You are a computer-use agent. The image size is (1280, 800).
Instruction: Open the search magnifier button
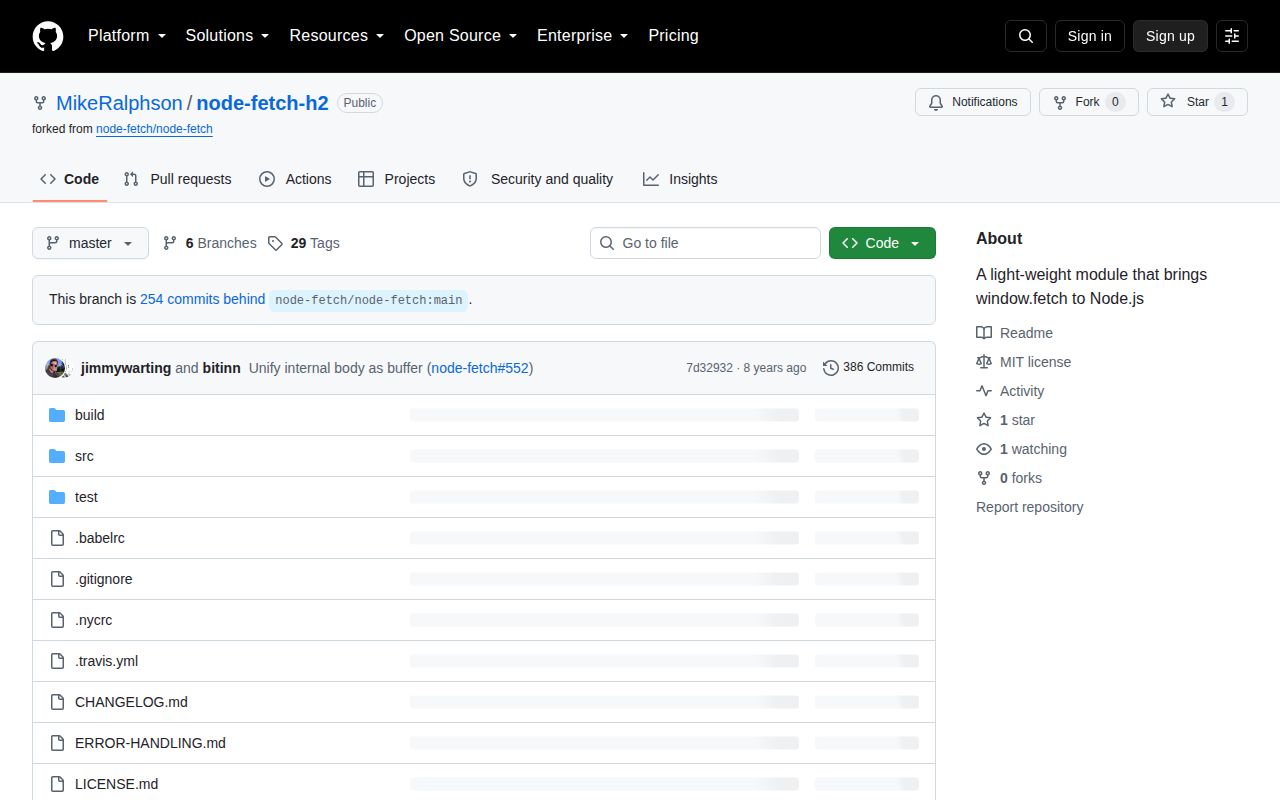pos(1026,36)
